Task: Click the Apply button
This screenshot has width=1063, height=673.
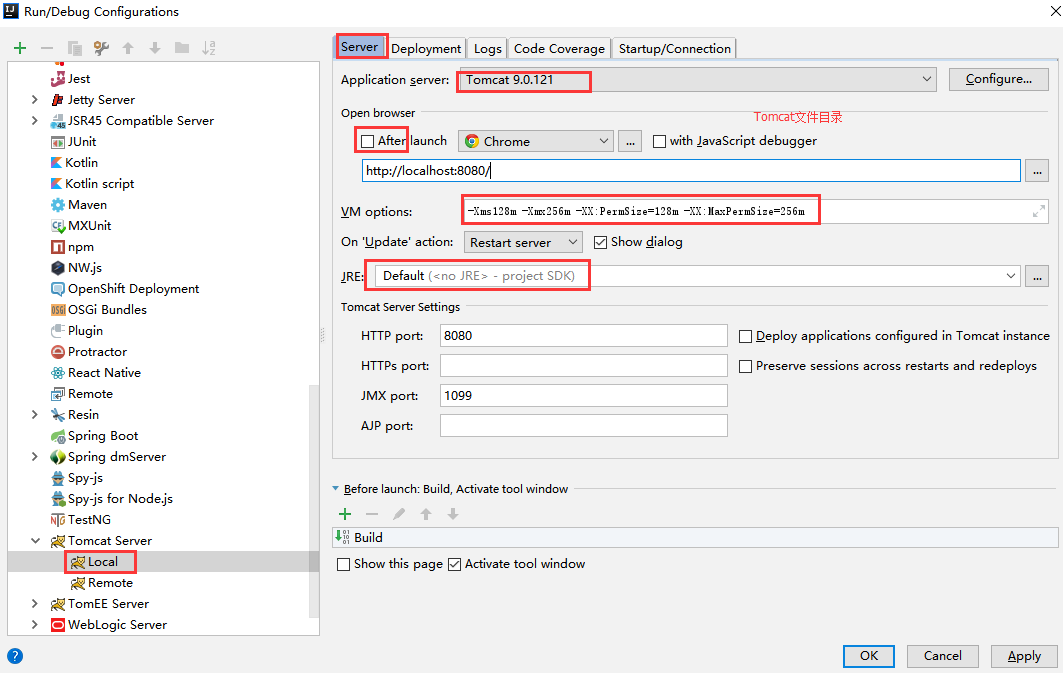Action: [x=1024, y=656]
